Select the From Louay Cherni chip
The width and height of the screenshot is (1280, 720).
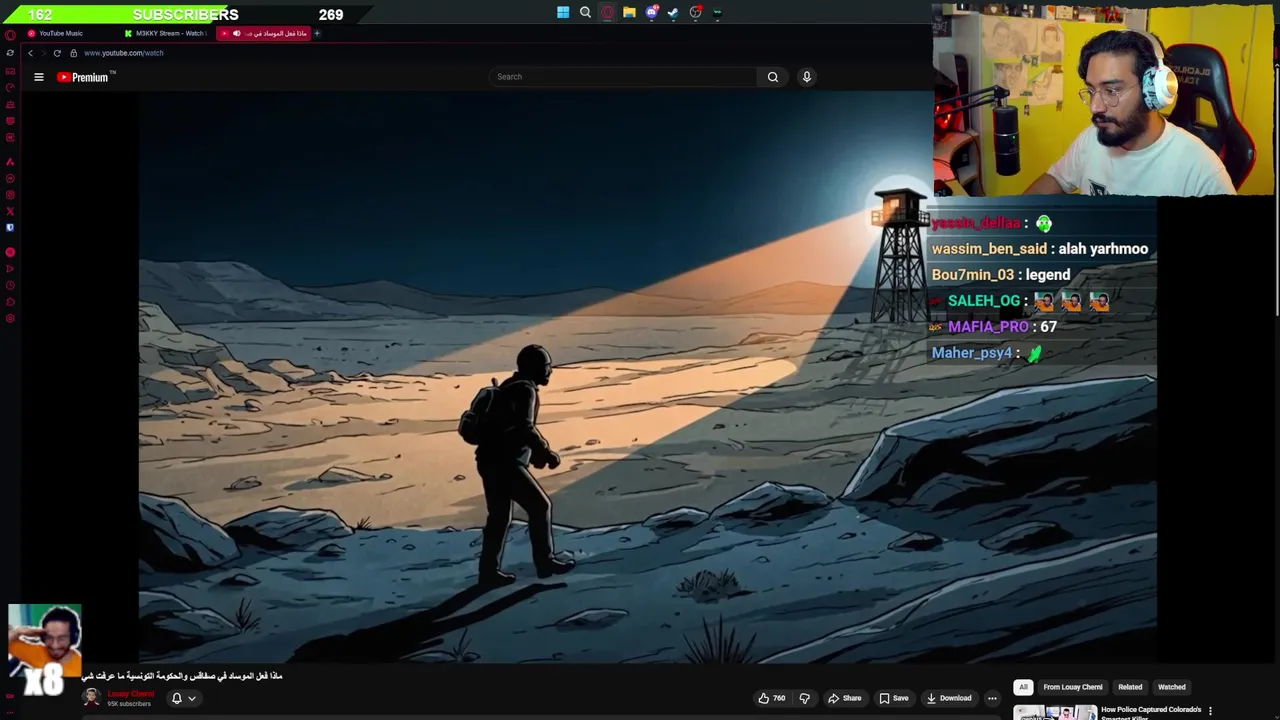[x=1073, y=687]
